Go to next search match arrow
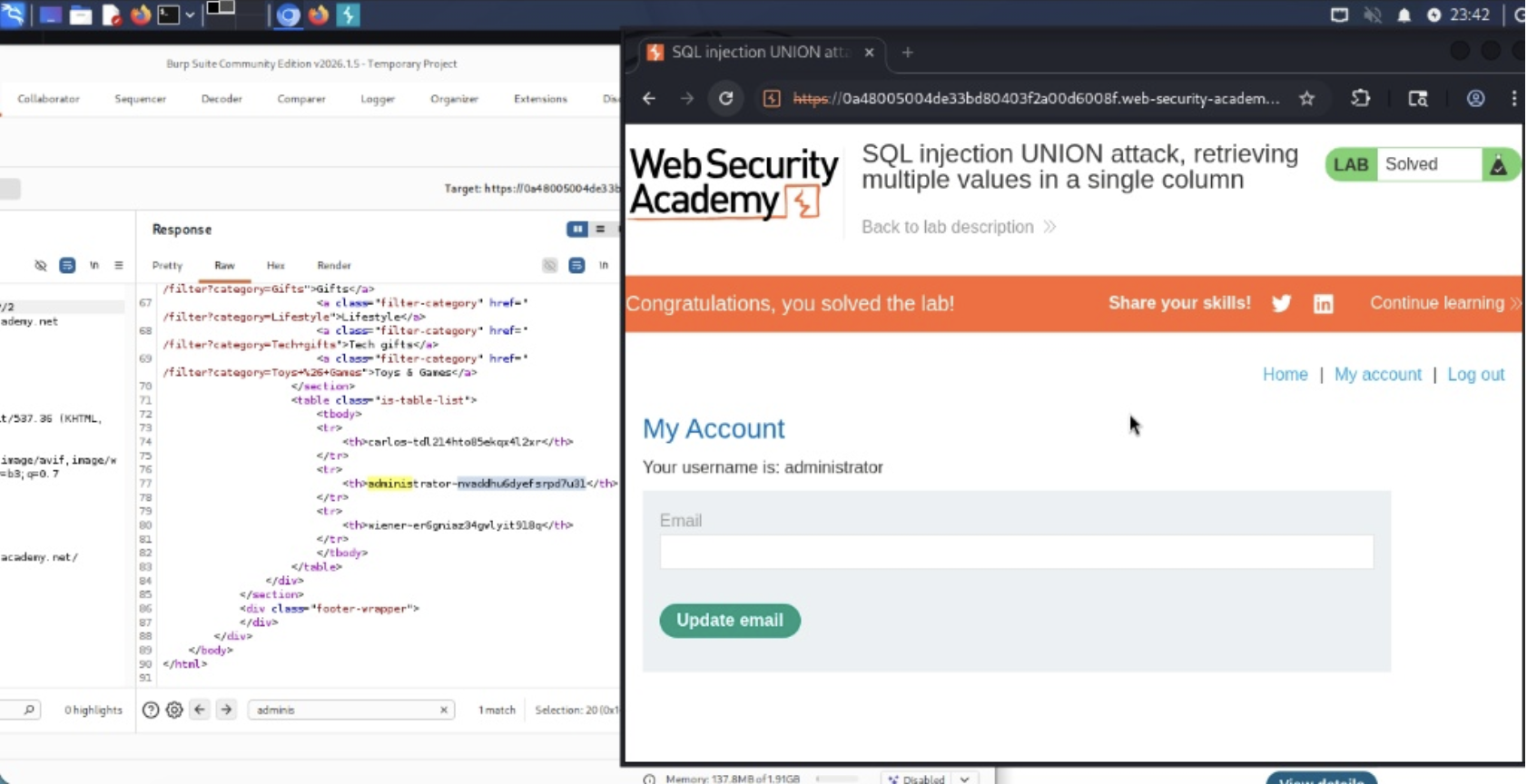The width and height of the screenshot is (1527, 784). [226, 710]
